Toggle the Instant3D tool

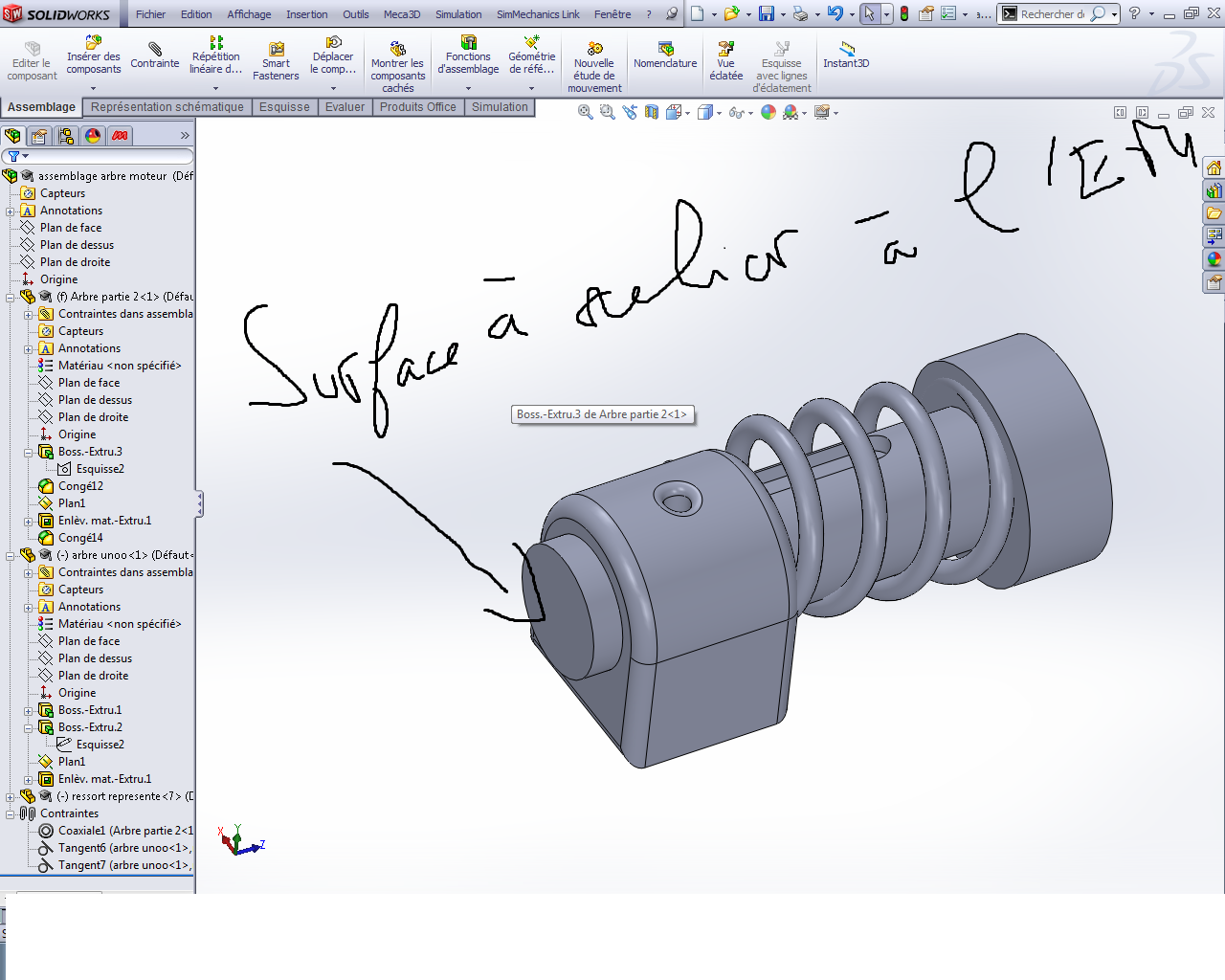pos(846,56)
